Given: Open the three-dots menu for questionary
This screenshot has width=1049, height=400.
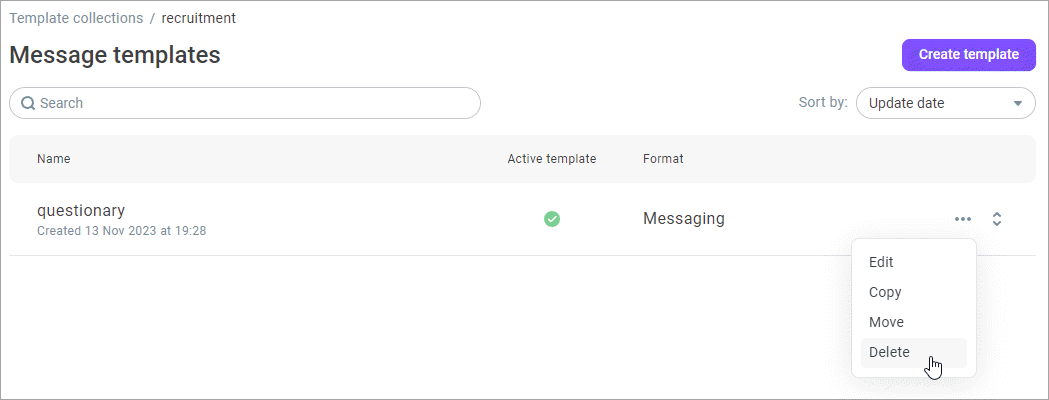Looking at the screenshot, I should (963, 219).
